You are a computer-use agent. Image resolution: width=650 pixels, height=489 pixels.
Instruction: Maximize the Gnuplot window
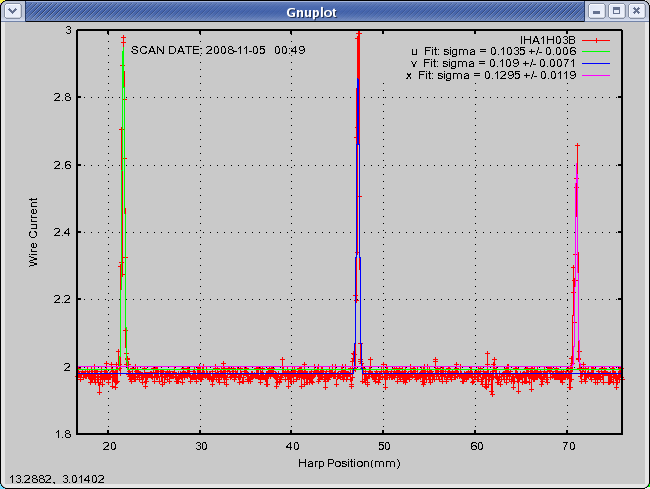616,11
